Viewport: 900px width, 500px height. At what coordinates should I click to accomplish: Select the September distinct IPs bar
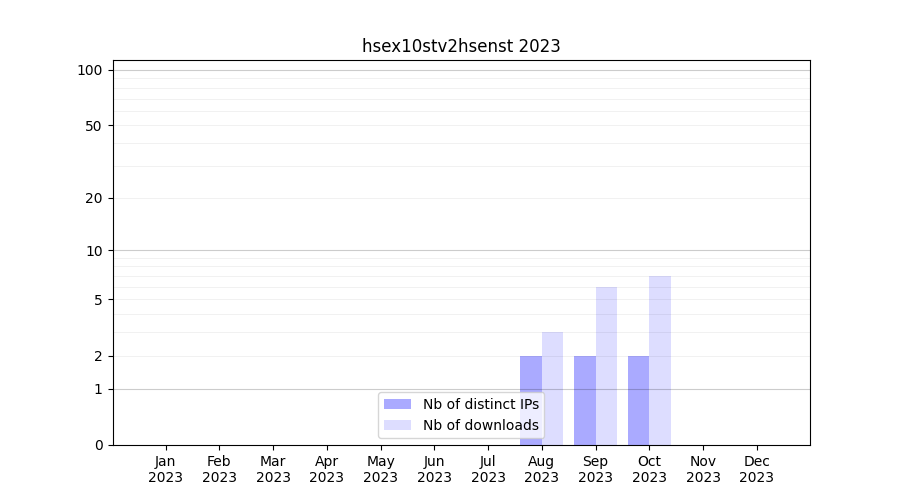coord(584,400)
